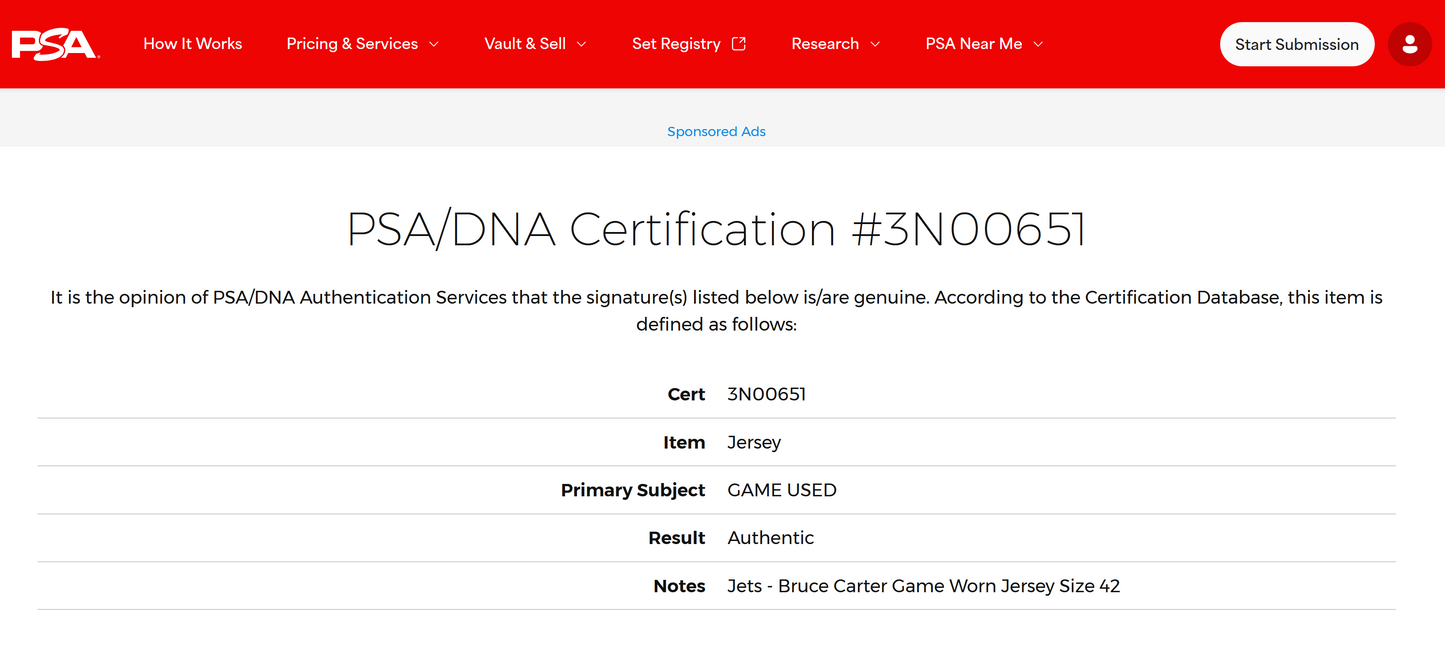Open the Pricing & Services menu

[352, 44]
